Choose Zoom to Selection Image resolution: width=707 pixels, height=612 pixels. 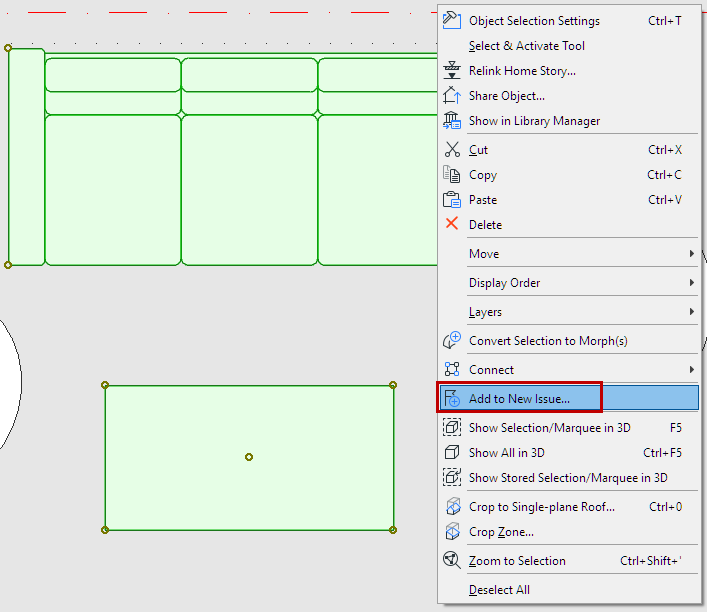pyautogui.click(x=569, y=561)
